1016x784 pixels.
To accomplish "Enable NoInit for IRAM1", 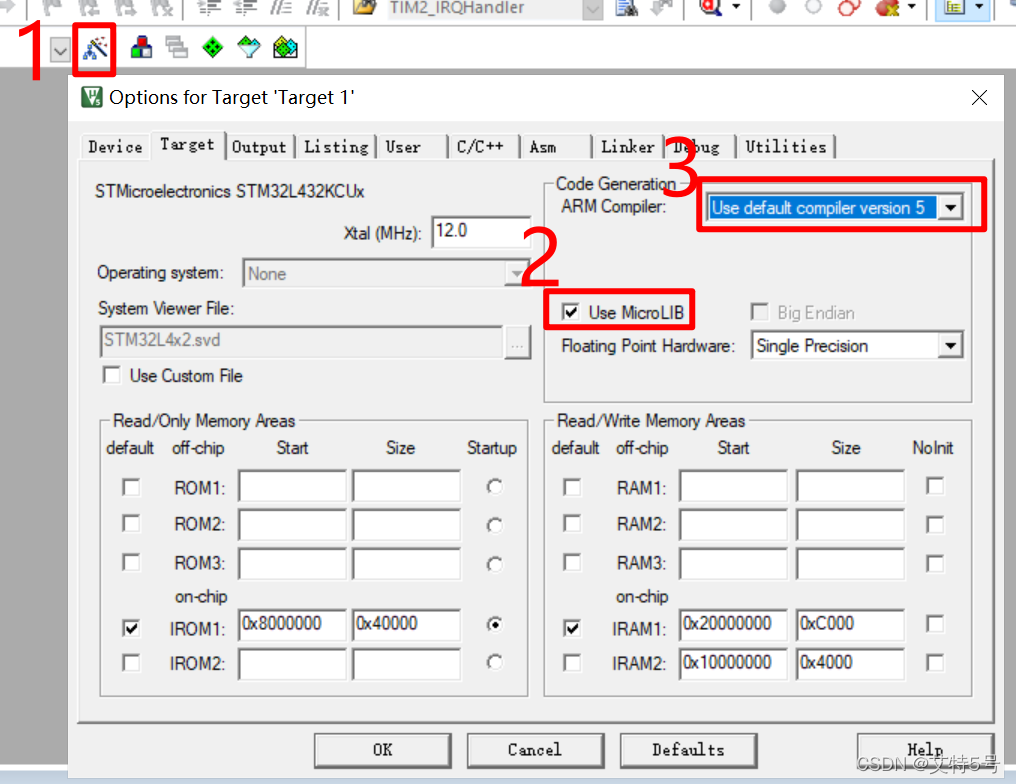I will tap(934, 624).
